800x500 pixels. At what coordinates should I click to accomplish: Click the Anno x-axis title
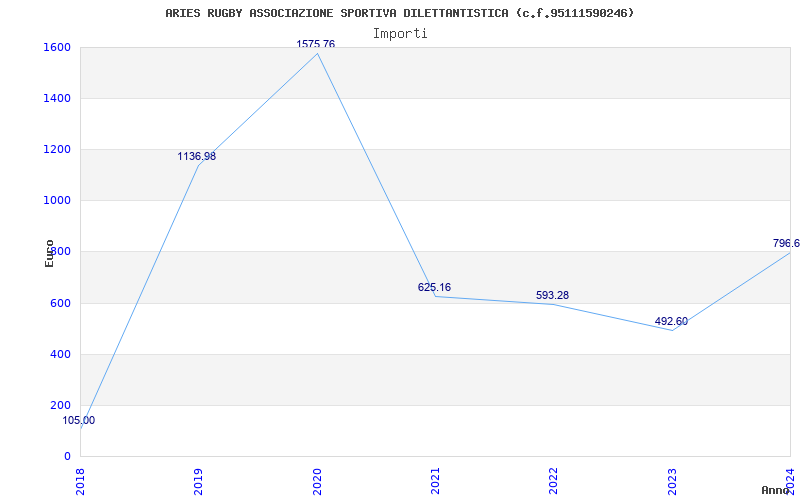pyautogui.click(x=776, y=490)
